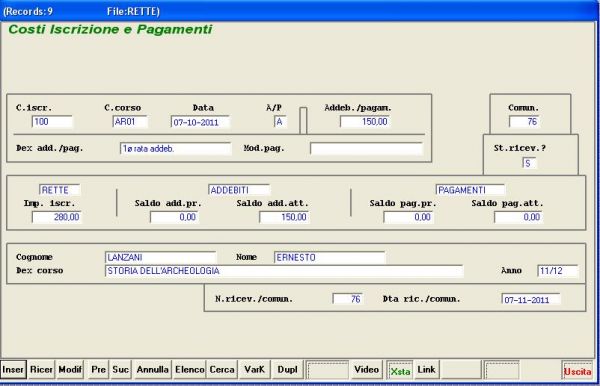The image size is (600, 386).
Task: Click the empty dotted box before Uscita
Action: (502, 370)
